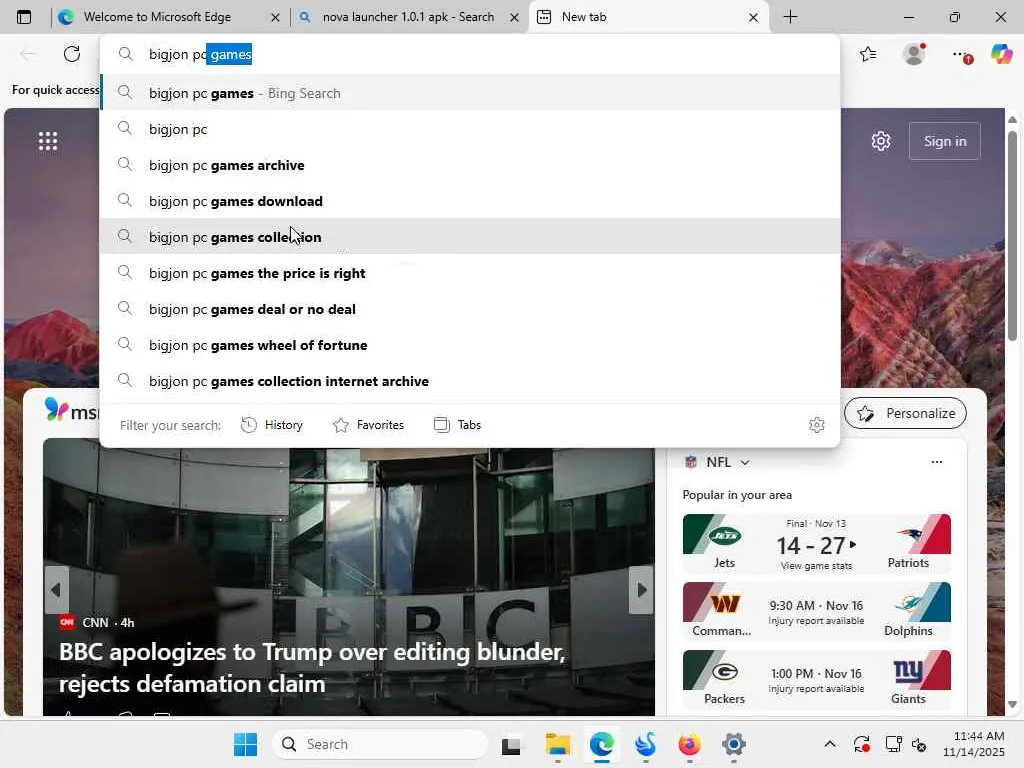The image size is (1024, 768).
Task: Open the blue swirl taskbar app icon
Action: tap(645, 744)
